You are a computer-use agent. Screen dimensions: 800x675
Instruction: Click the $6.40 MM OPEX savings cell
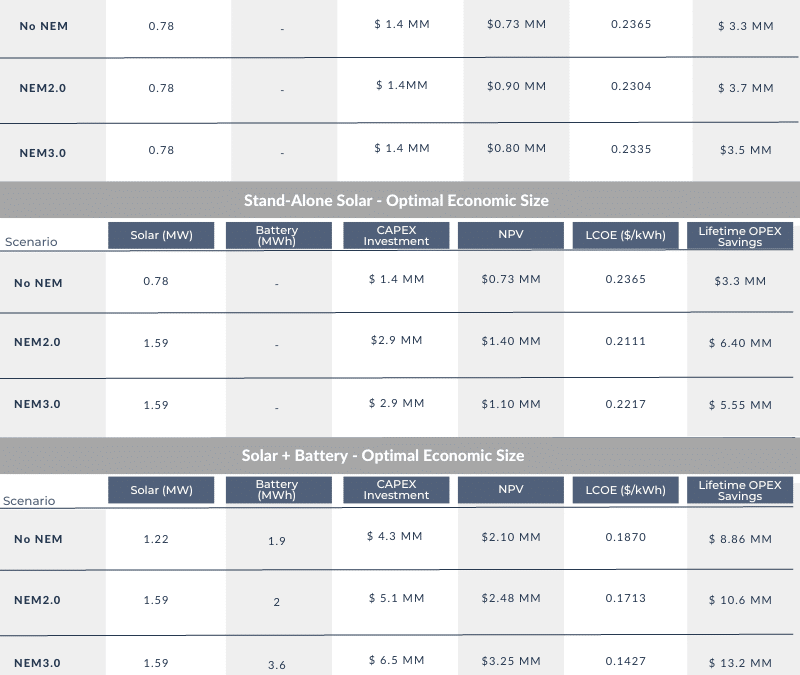[x=746, y=343]
